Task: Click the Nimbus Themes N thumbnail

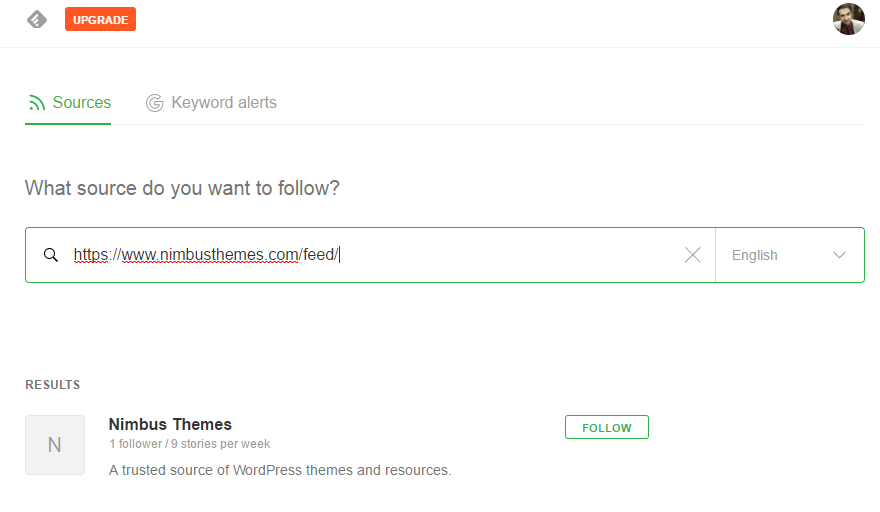Action: coord(55,445)
